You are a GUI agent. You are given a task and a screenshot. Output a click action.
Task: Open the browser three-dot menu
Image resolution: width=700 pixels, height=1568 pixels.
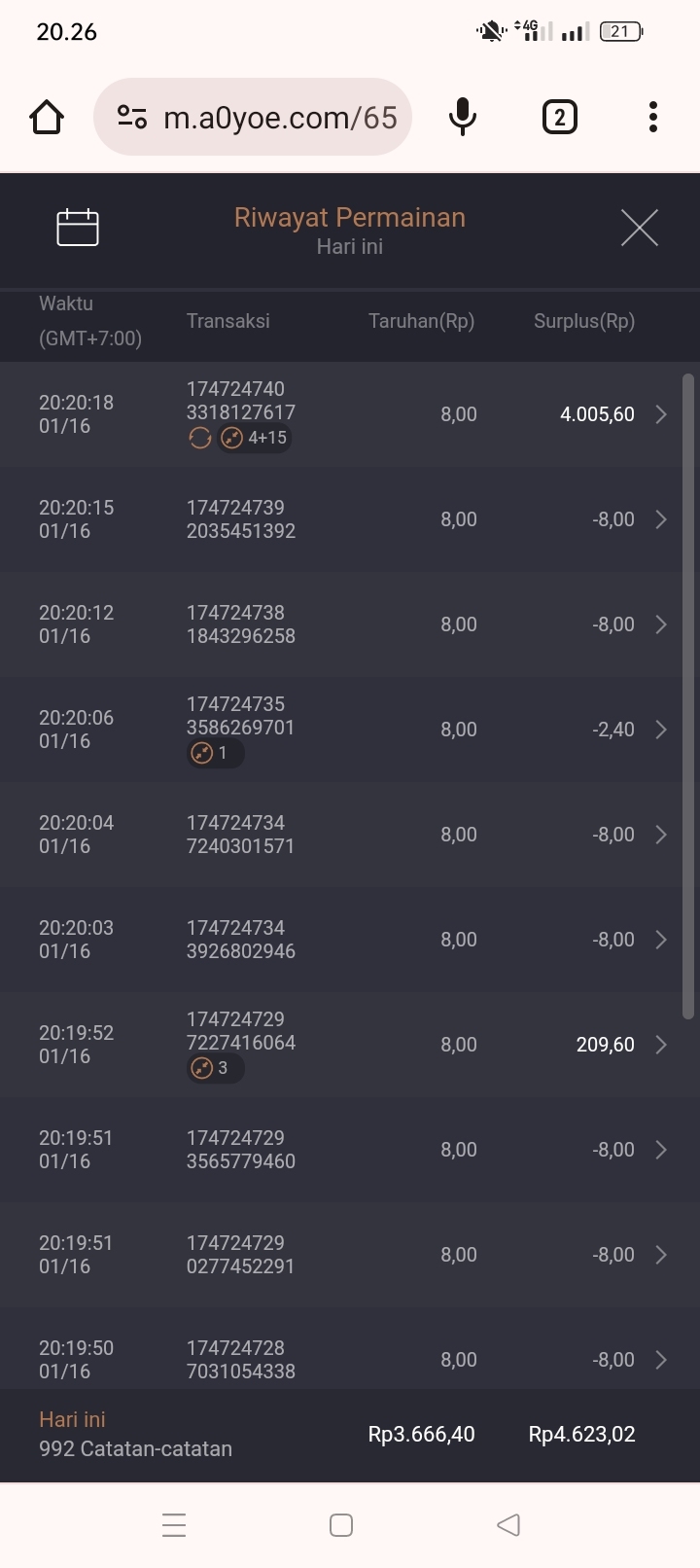pos(653,118)
